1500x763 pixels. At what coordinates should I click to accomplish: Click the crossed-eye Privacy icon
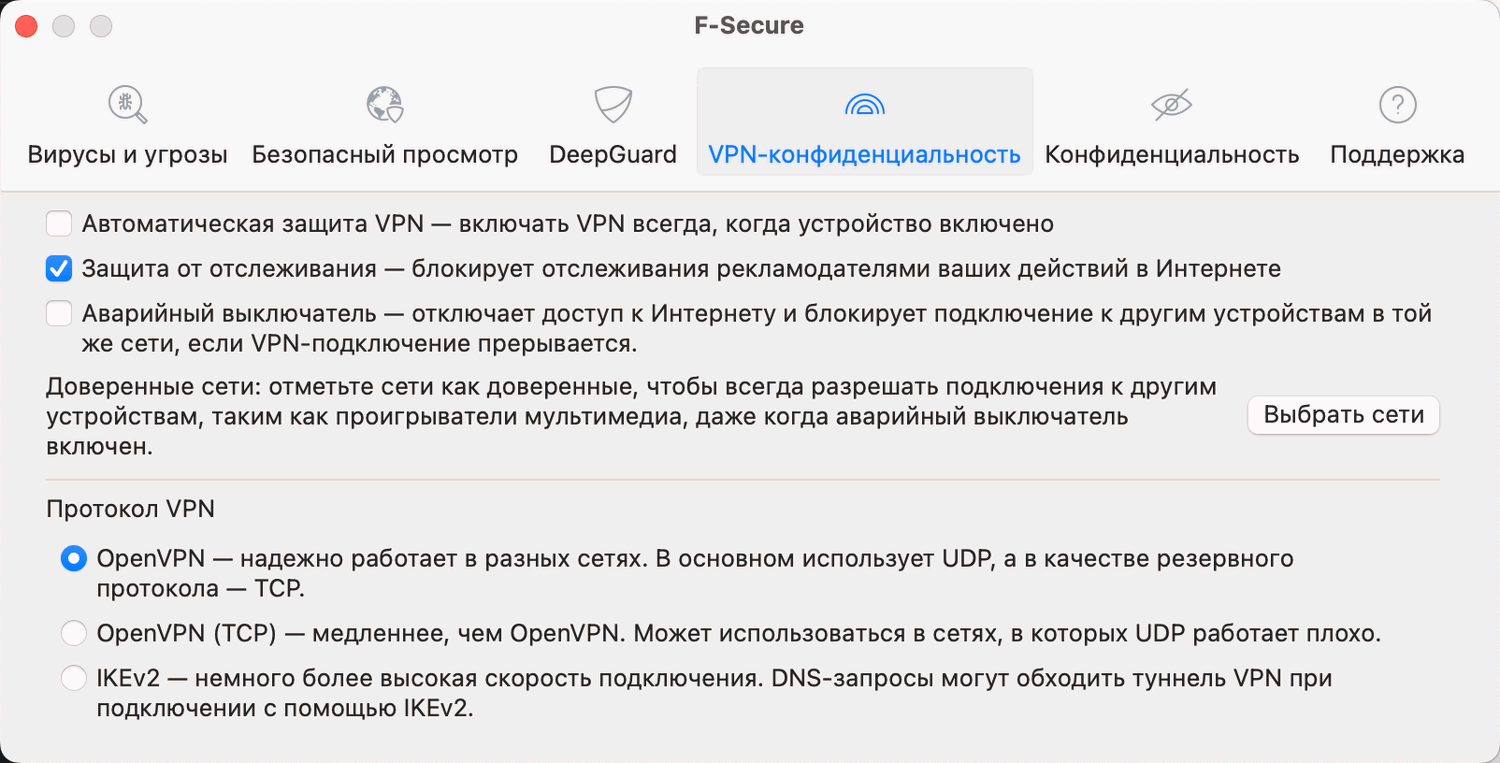1171,104
